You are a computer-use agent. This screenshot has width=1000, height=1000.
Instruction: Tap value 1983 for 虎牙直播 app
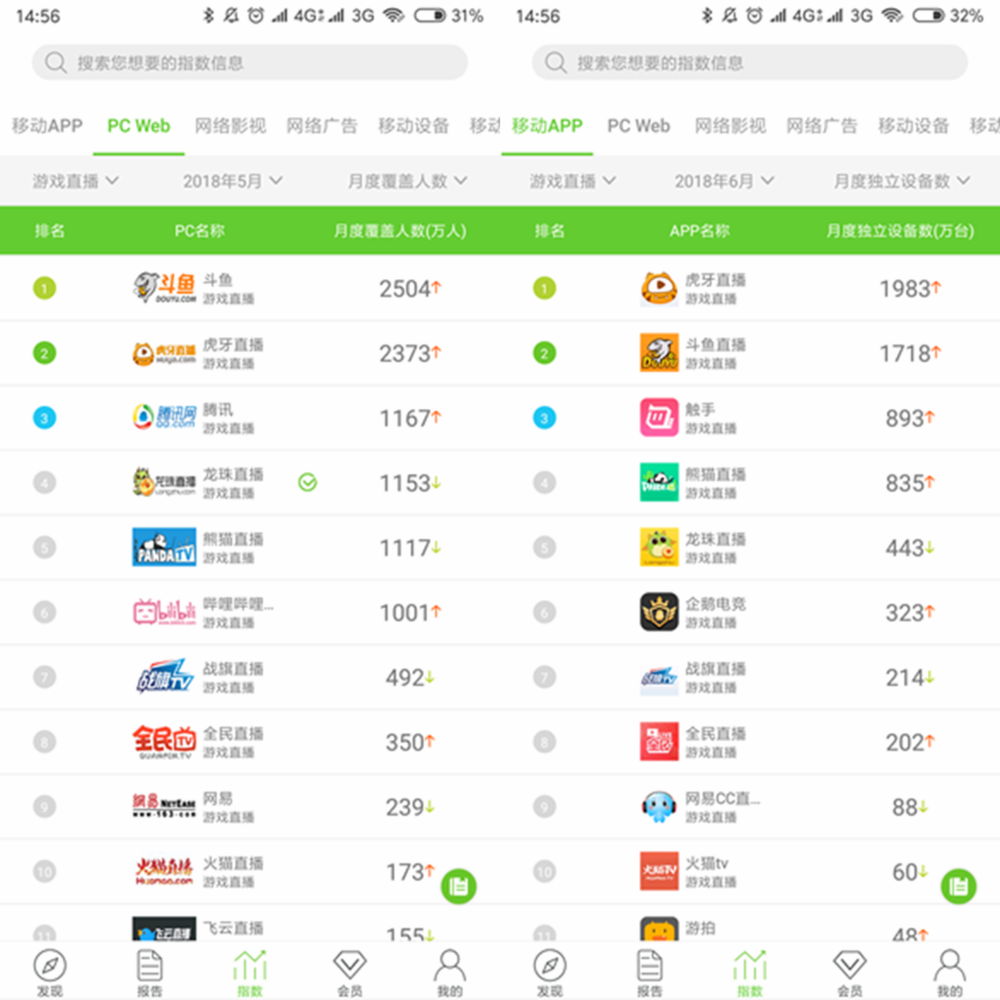(x=905, y=289)
